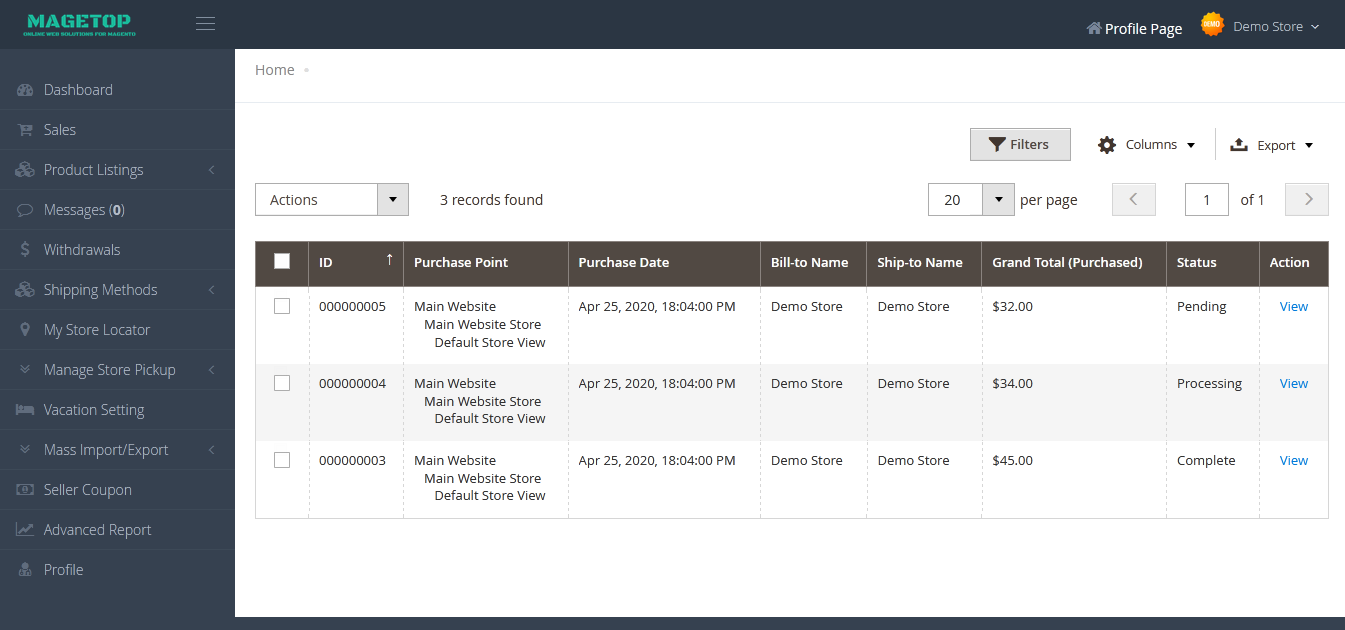Open the Messages menu item
1345x630 pixels.
click(x=84, y=210)
